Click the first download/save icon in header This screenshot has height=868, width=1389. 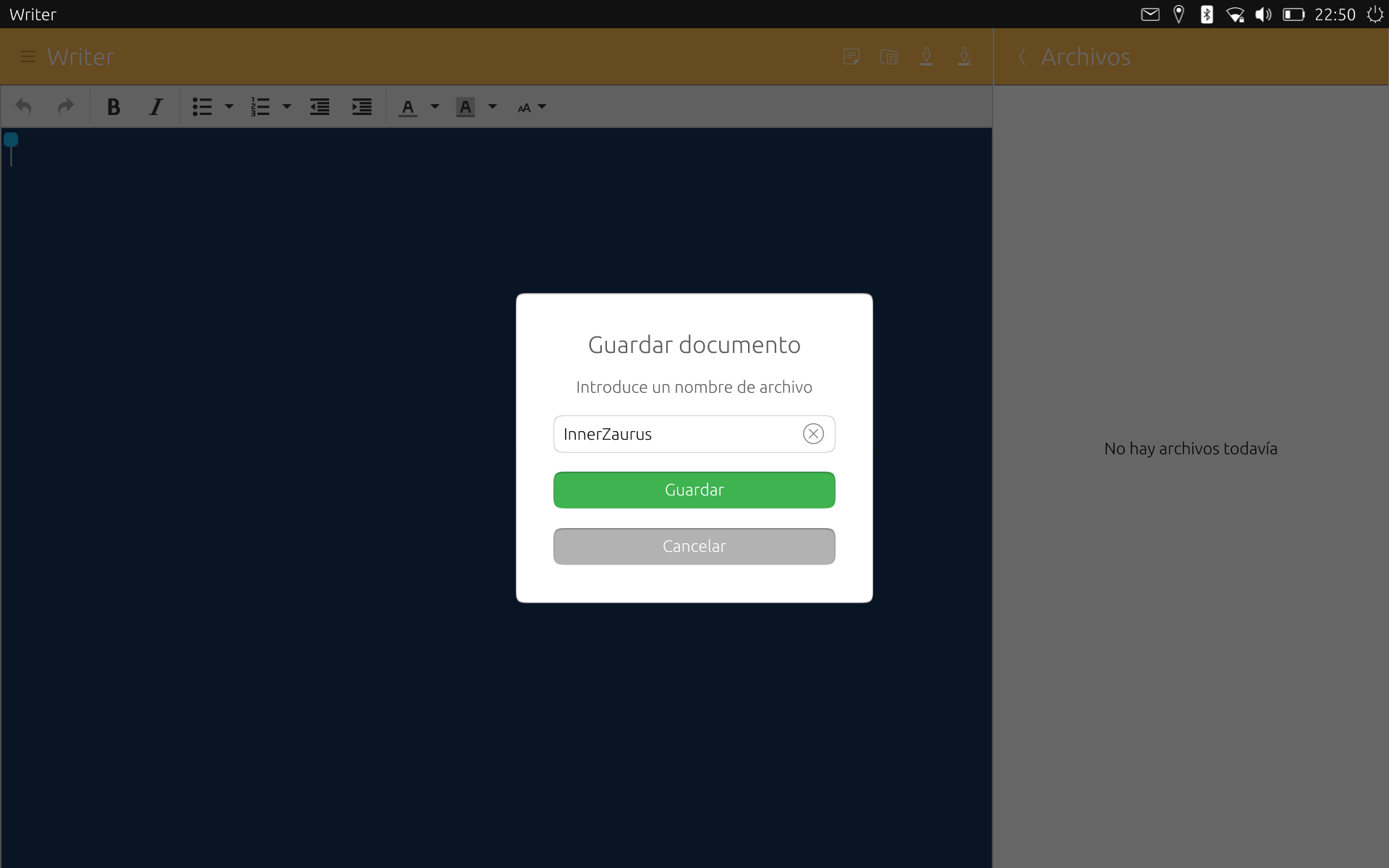[x=927, y=56]
